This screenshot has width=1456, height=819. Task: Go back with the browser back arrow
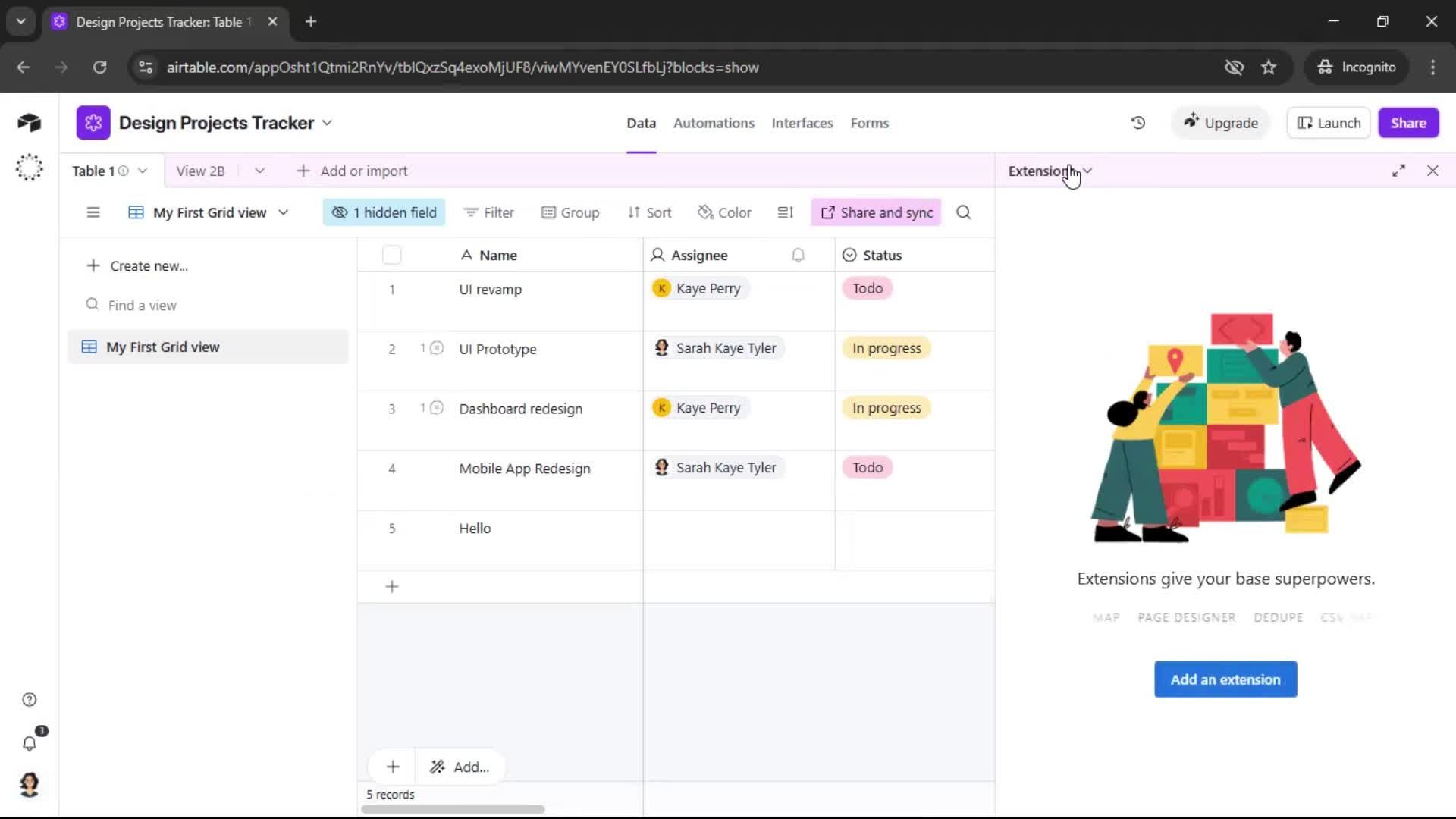pos(23,67)
